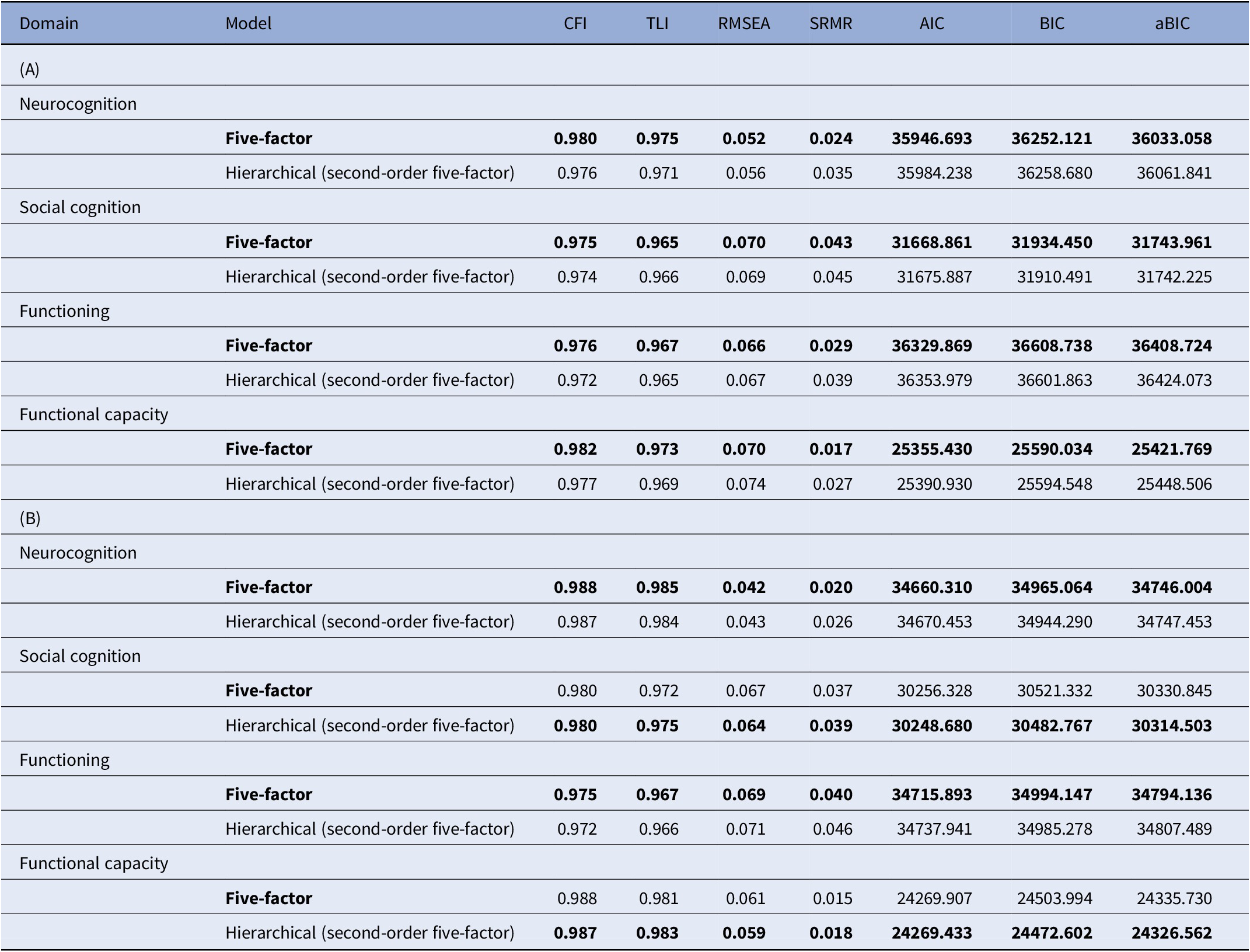Click the BIC column header
1250x952 pixels.
pyautogui.click(x=1052, y=23)
